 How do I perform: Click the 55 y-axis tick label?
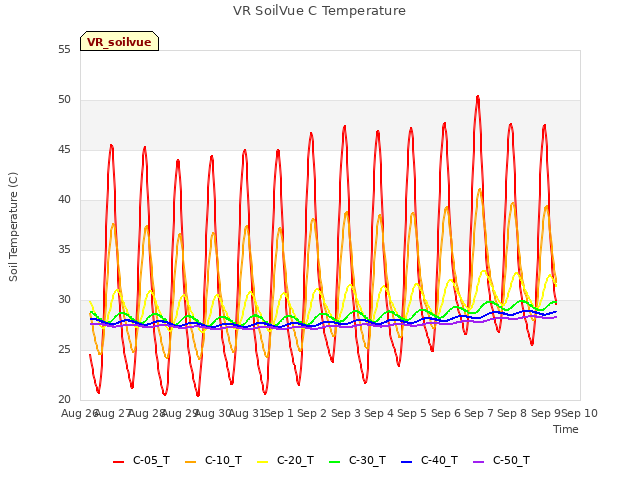[64, 50]
